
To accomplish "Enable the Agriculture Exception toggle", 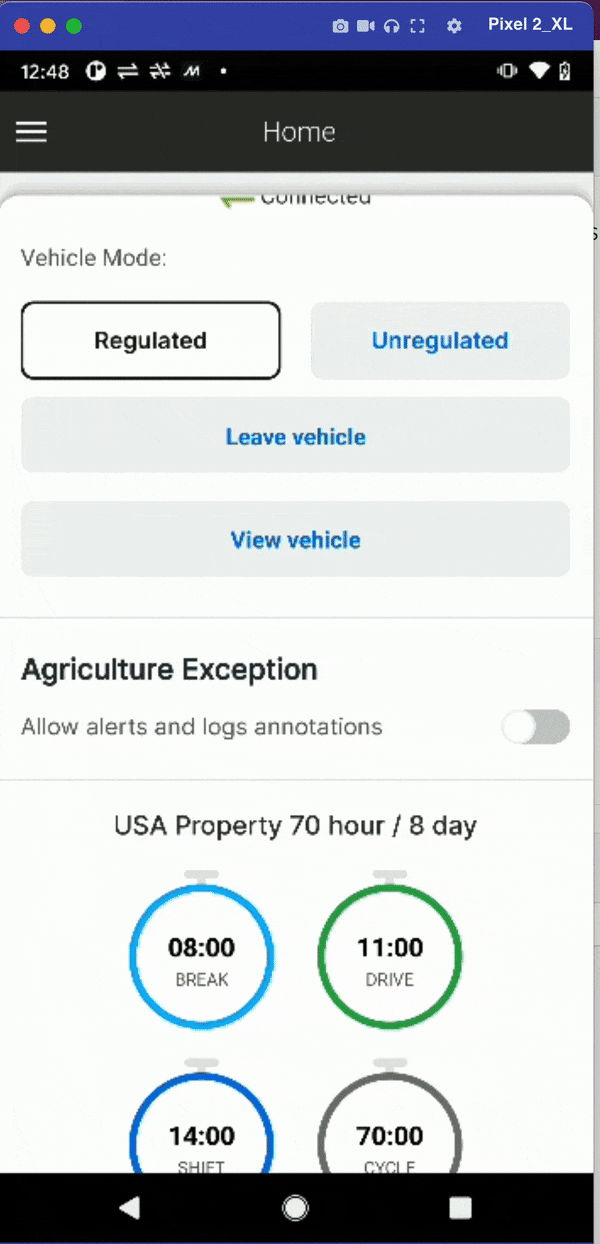I will 535,727.
